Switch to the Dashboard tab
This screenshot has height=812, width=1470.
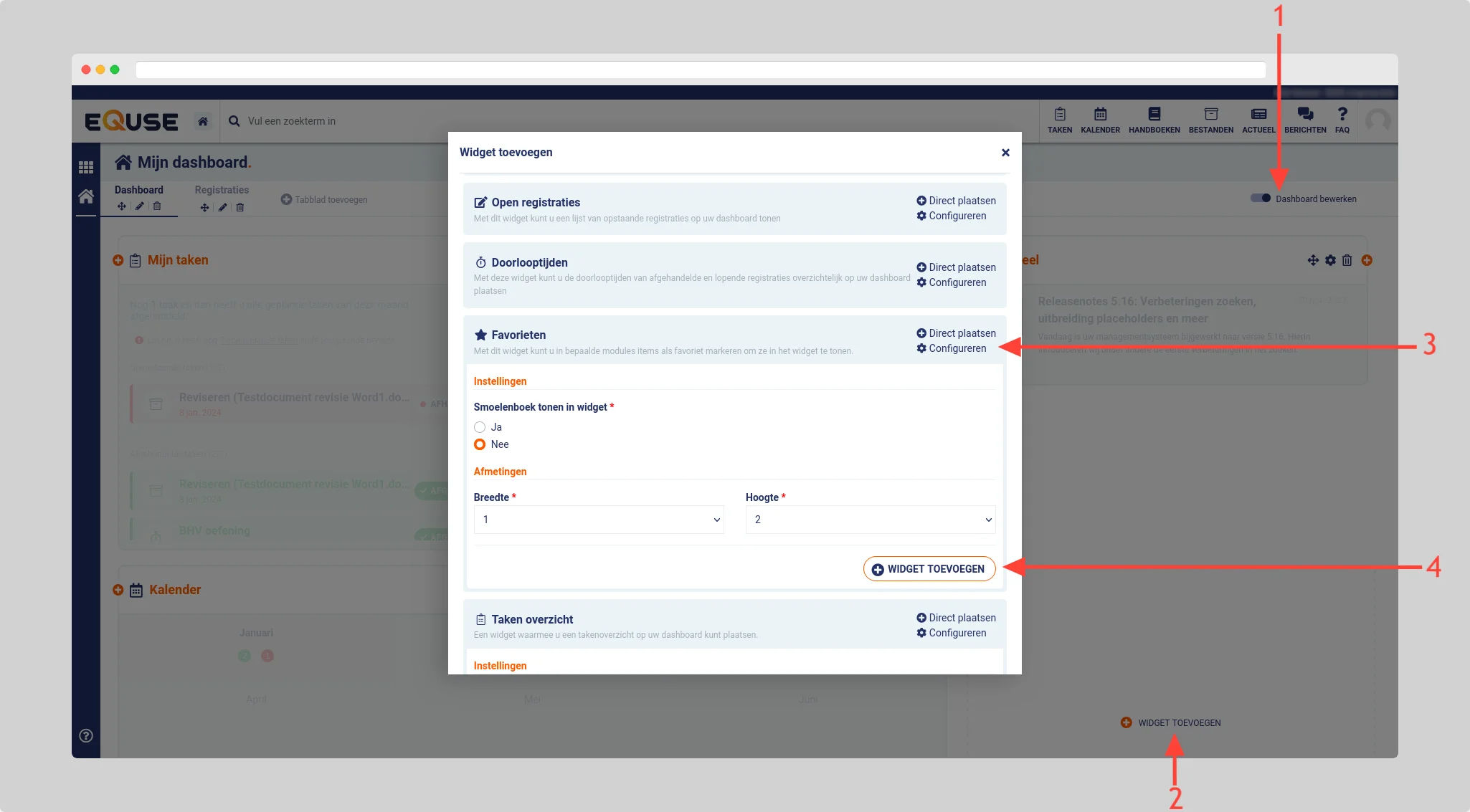pyautogui.click(x=138, y=190)
